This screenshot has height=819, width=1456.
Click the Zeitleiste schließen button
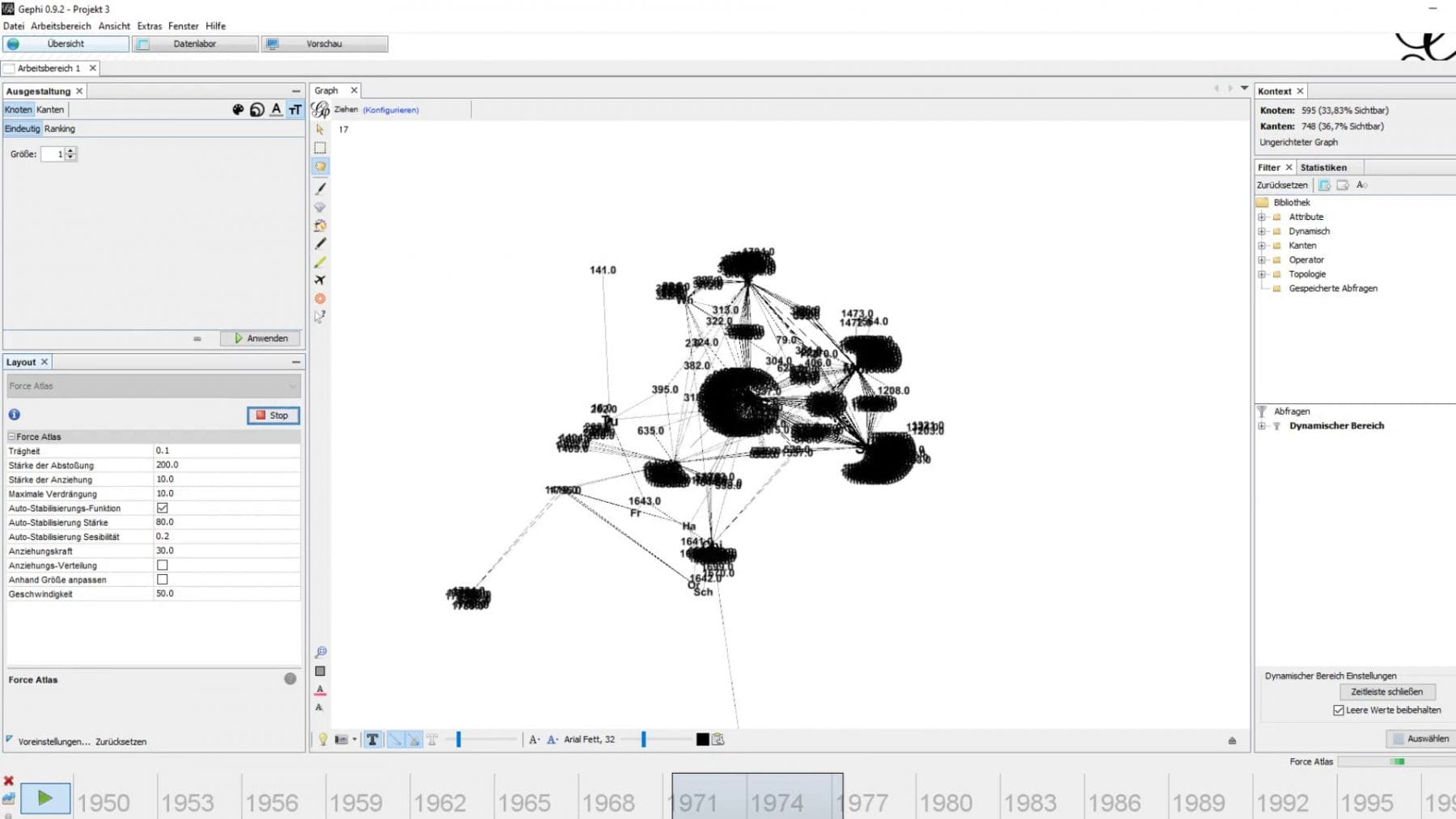pyautogui.click(x=1386, y=692)
